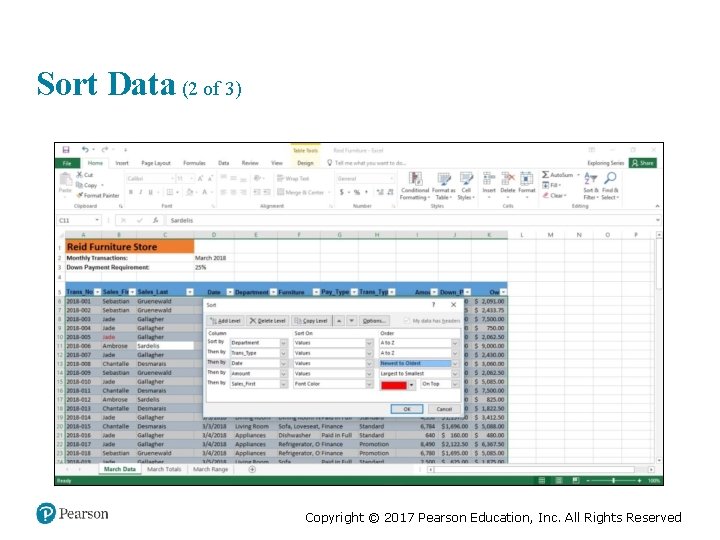Click the Insert cells icon

coord(489,178)
